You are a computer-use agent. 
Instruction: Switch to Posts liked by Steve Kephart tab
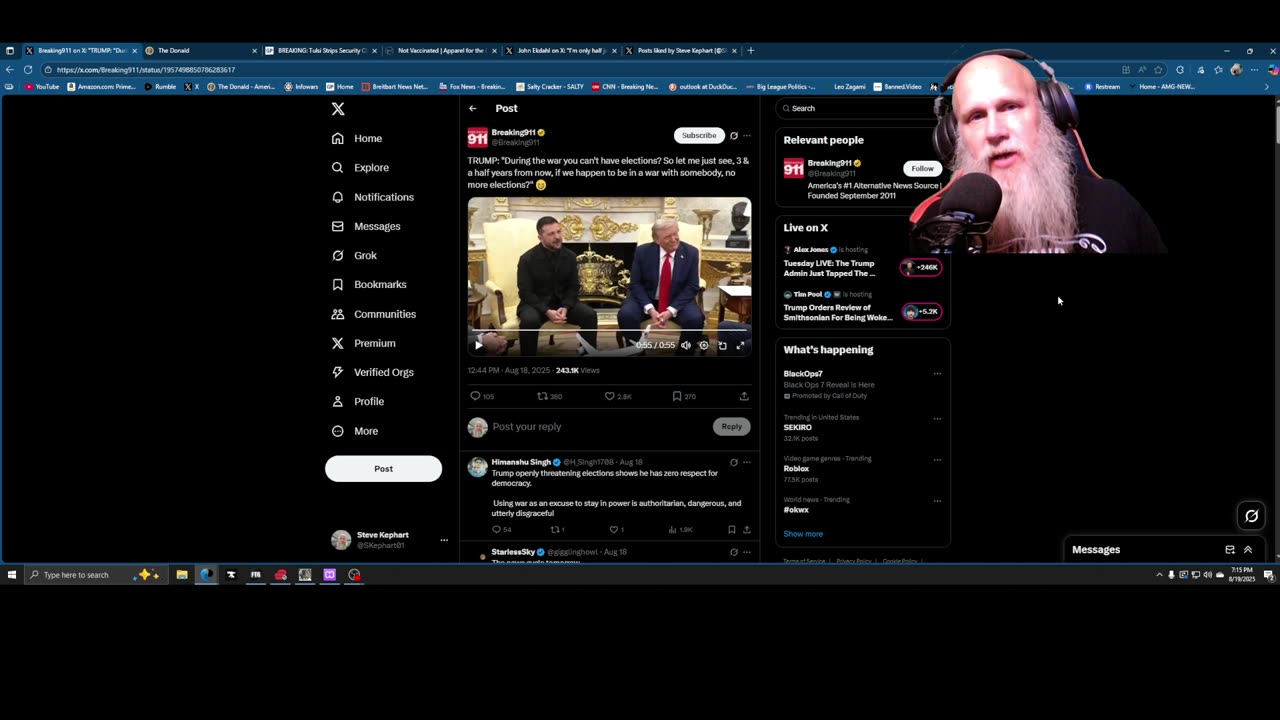click(681, 50)
